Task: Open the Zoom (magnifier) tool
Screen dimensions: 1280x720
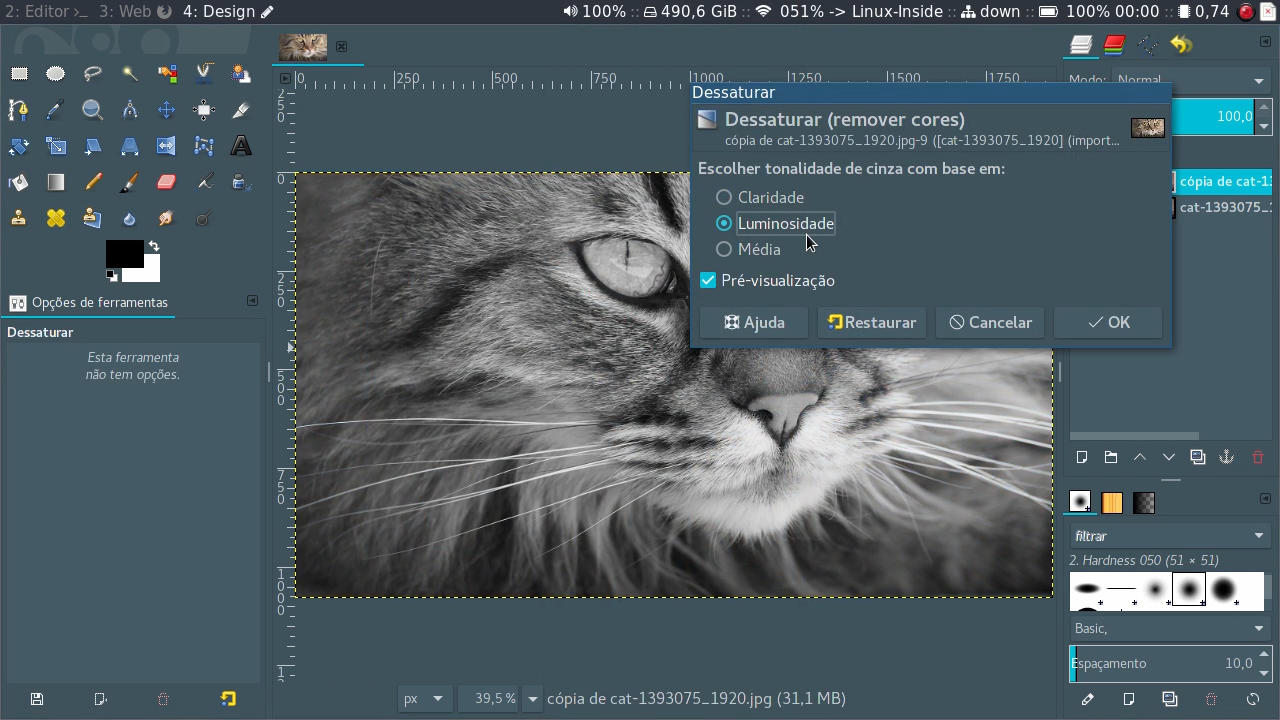Action: (92, 109)
